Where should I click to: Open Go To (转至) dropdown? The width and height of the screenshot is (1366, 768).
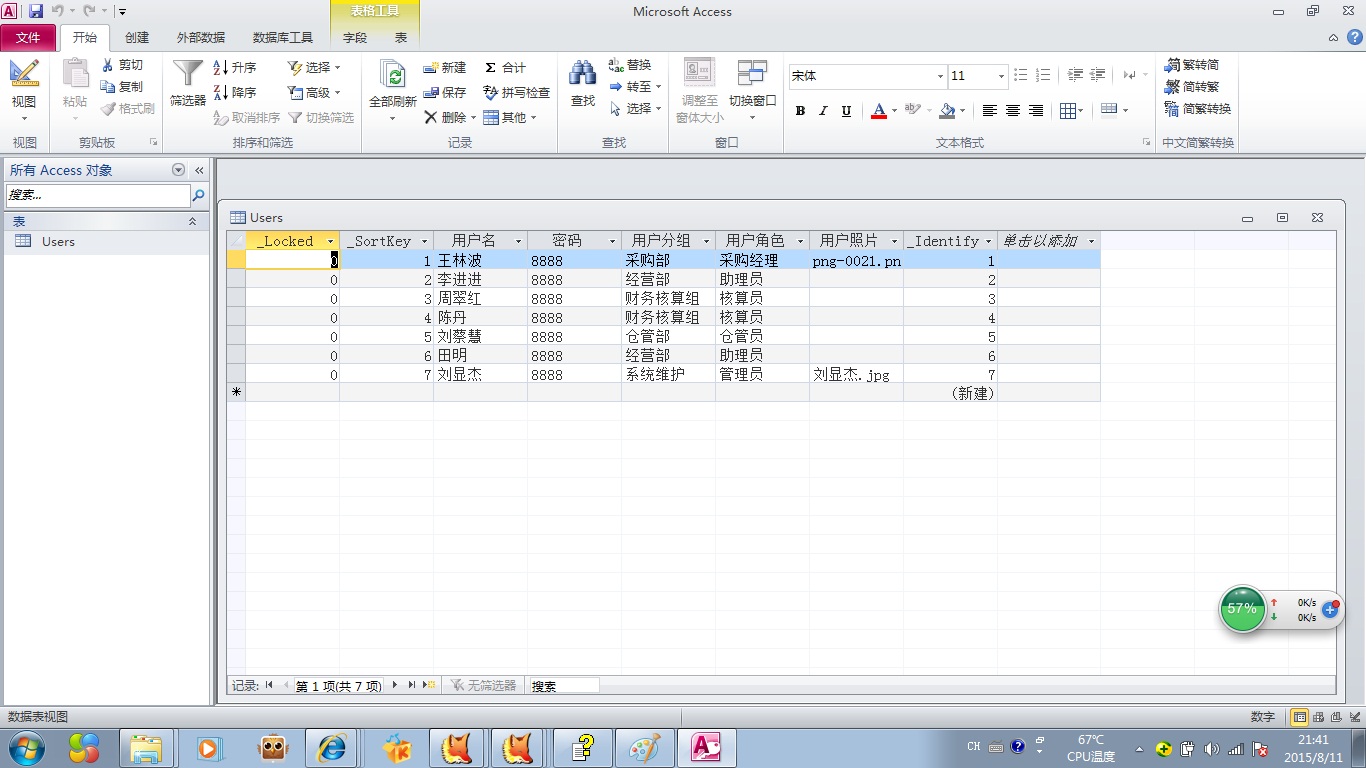click(x=635, y=87)
